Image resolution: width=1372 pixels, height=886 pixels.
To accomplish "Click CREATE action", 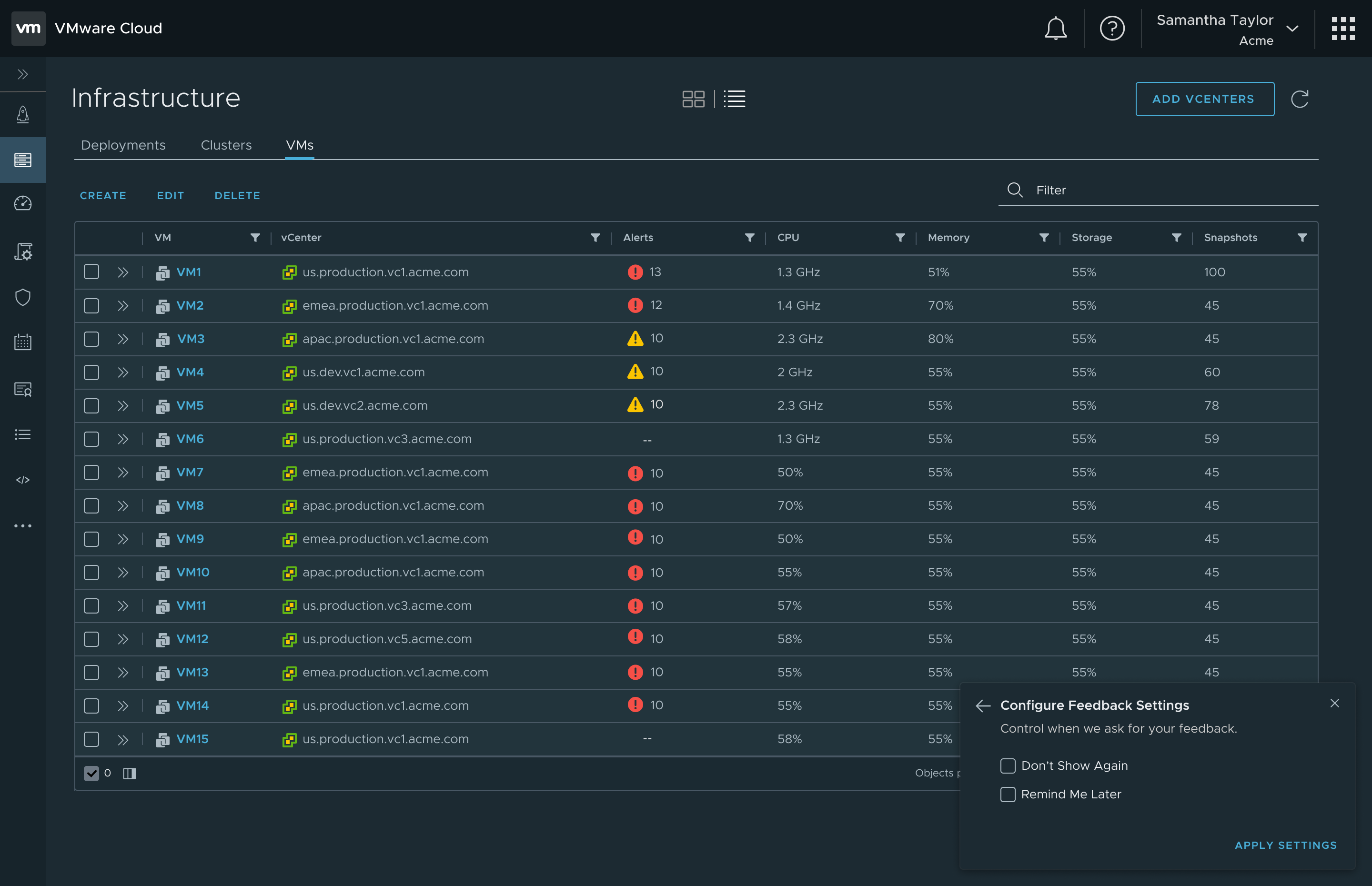I will point(103,196).
